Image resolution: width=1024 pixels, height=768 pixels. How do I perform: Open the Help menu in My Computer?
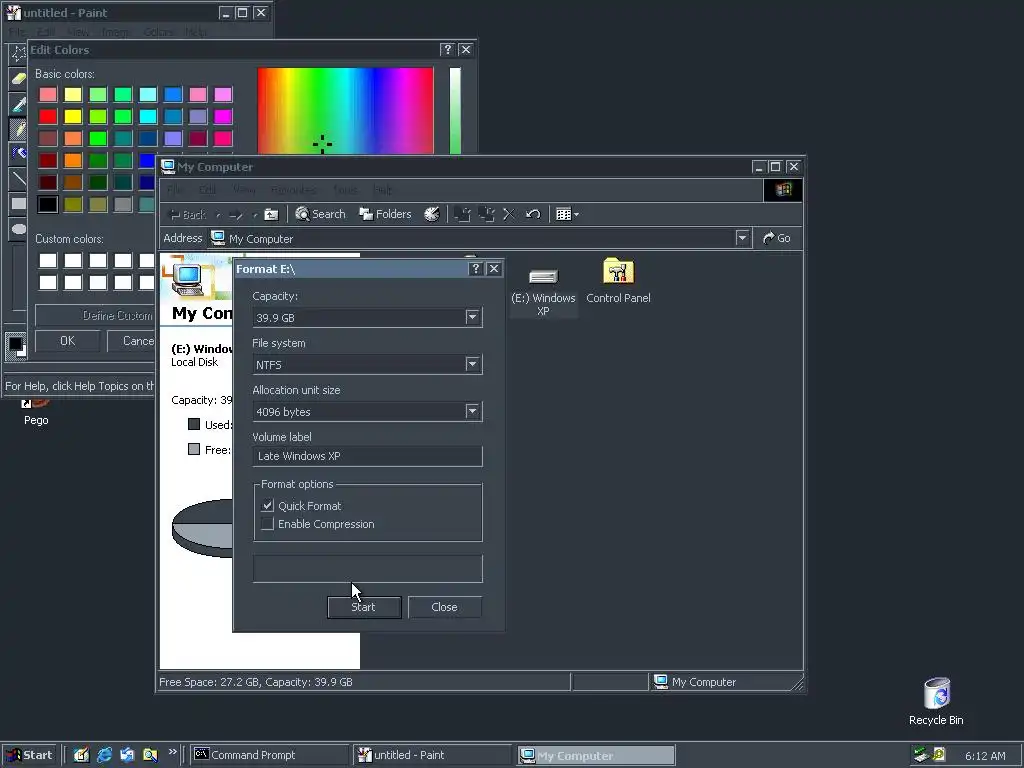coord(383,190)
